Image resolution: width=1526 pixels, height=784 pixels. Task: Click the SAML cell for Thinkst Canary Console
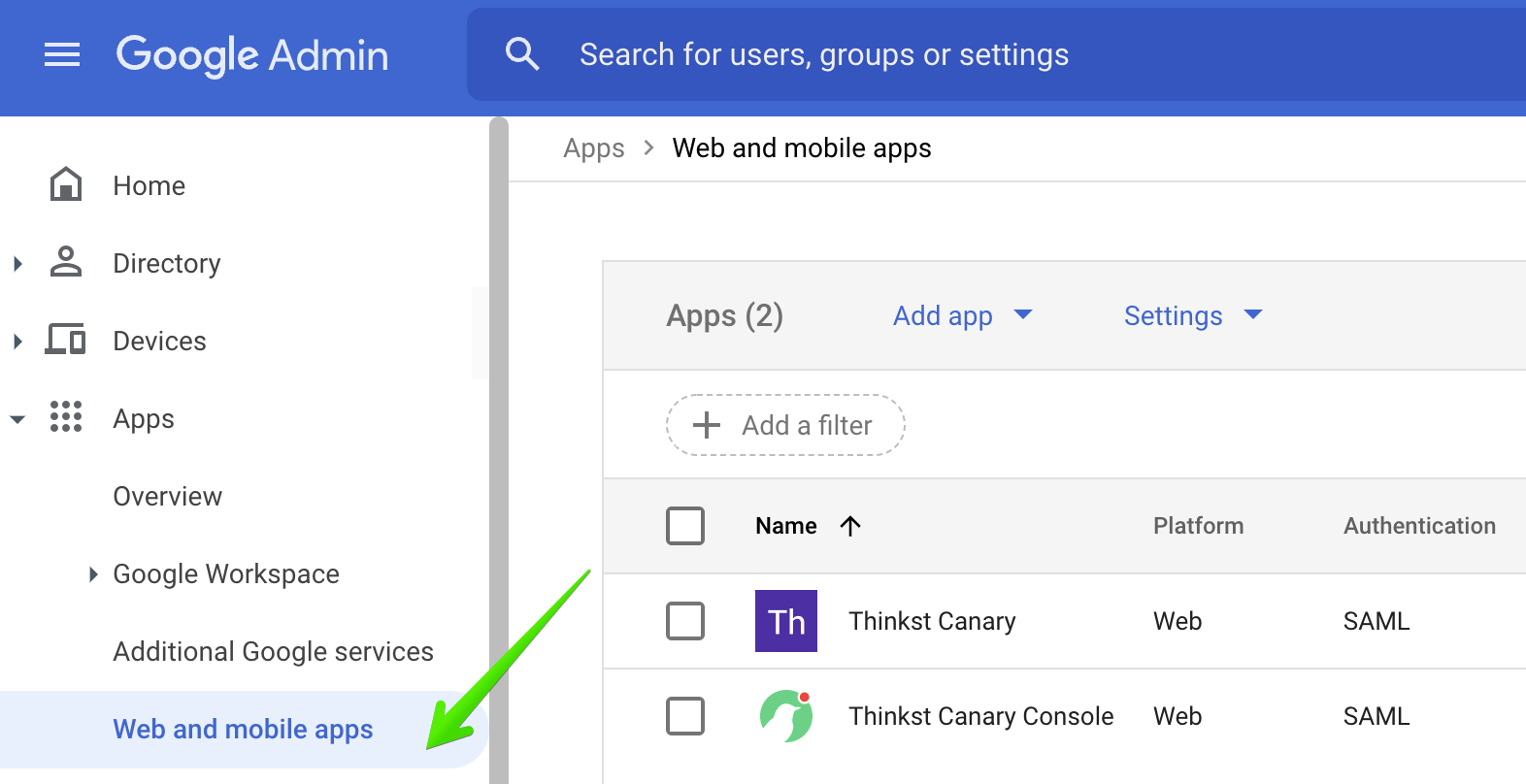point(1377,716)
